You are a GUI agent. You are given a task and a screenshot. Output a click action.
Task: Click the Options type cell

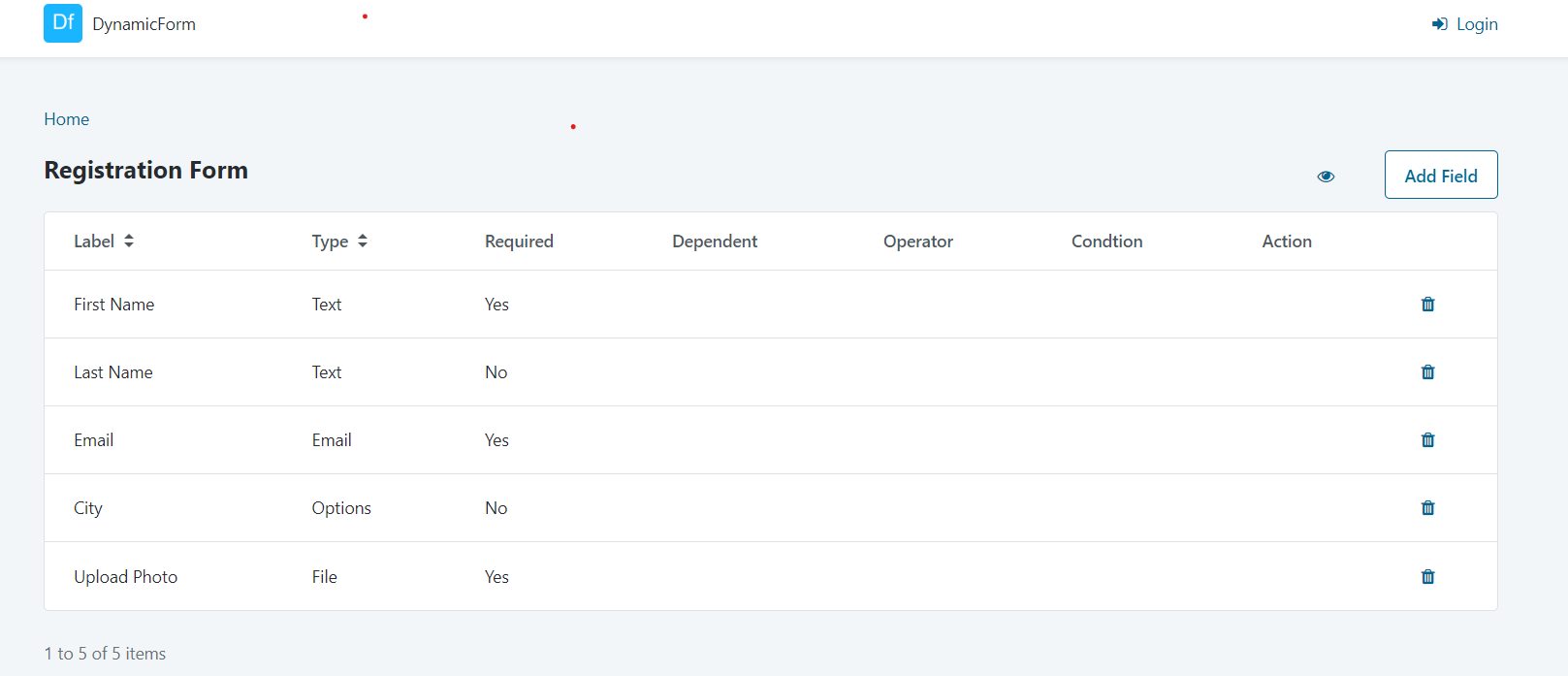click(x=341, y=508)
